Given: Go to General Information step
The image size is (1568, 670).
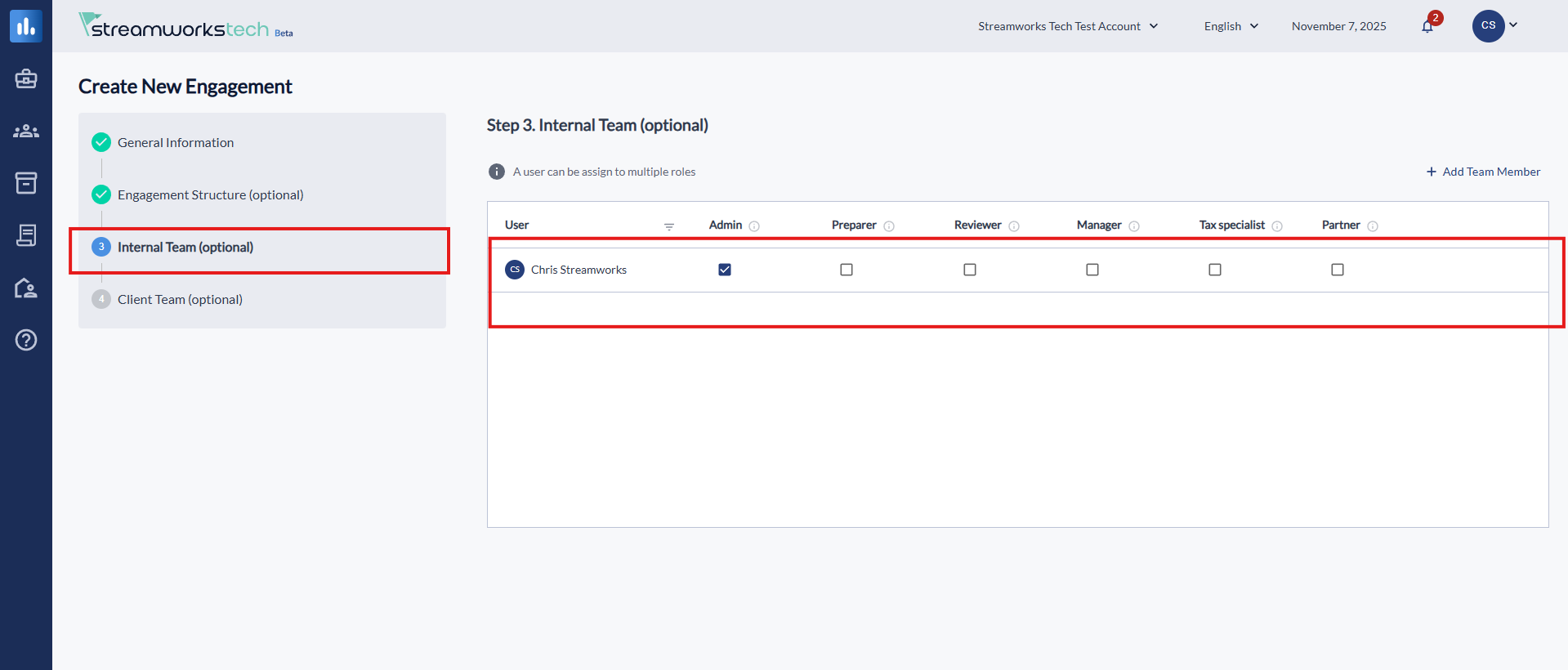Looking at the screenshot, I should pyautogui.click(x=176, y=143).
